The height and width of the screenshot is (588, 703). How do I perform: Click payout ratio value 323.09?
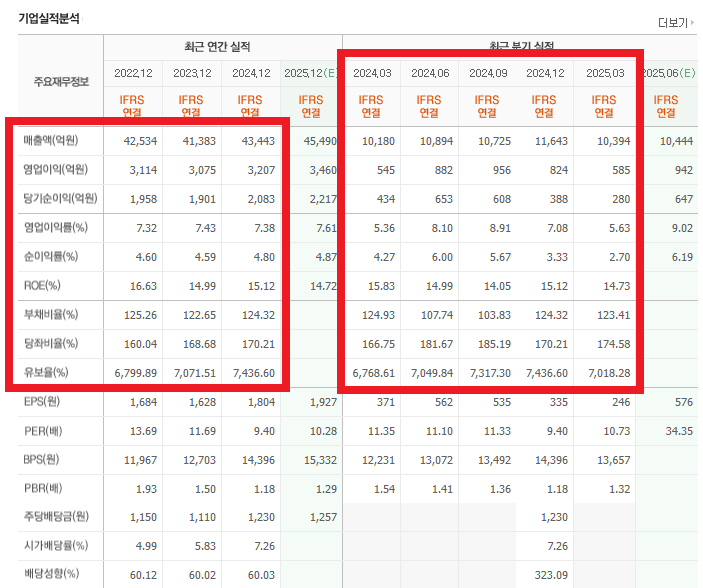(551, 575)
